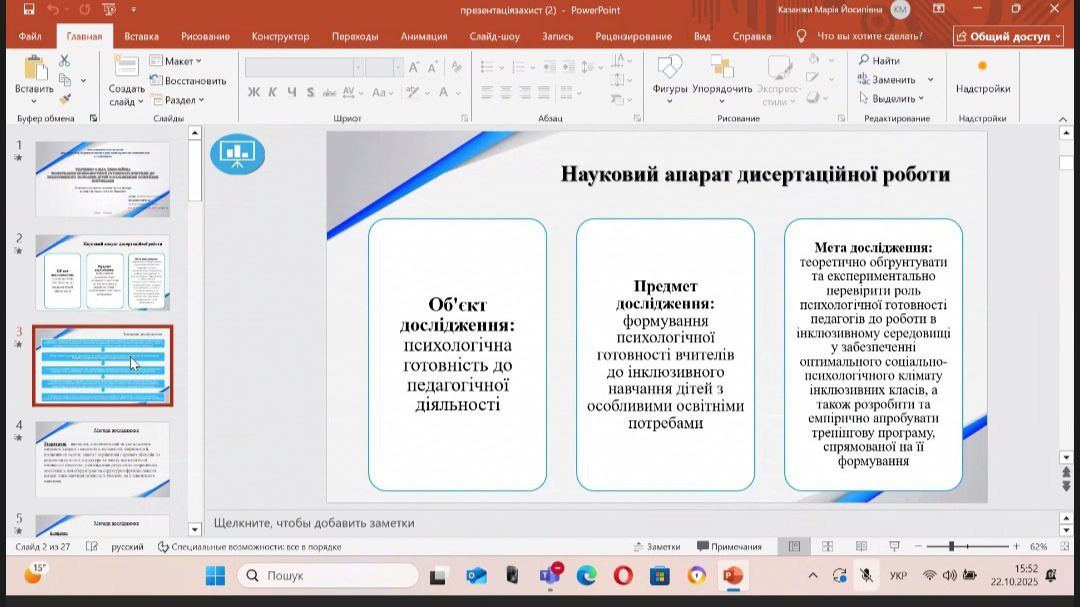Click the Общий доступ share button
This screenshot has width=1080, height=607.
[1007, 36]
